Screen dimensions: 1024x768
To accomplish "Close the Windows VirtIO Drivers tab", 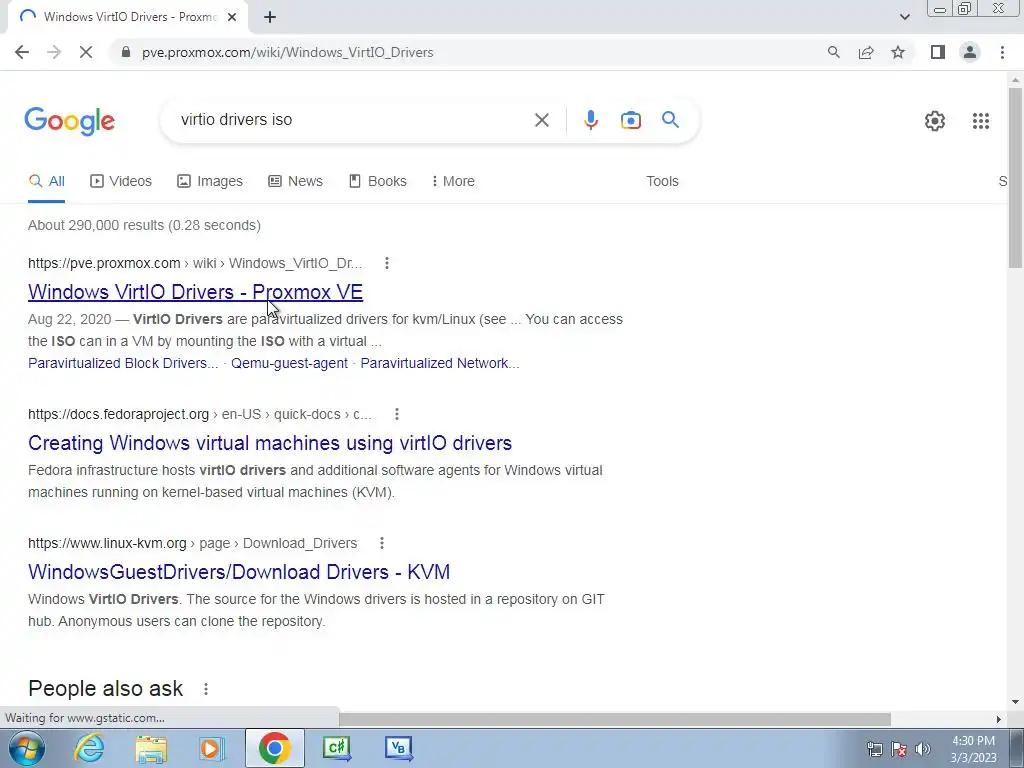I will [x=232, y=17].
